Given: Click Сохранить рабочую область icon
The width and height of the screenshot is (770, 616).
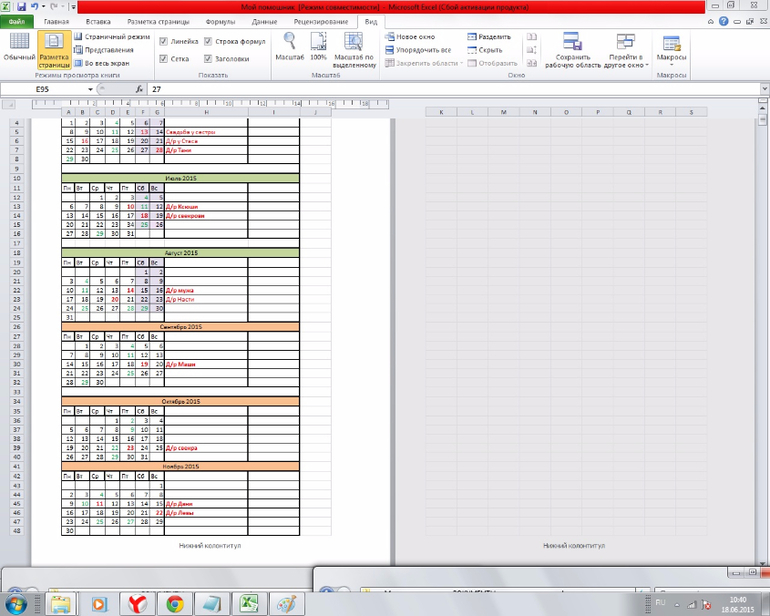Looking at the screenshot, I should click(x=573, y=50).
